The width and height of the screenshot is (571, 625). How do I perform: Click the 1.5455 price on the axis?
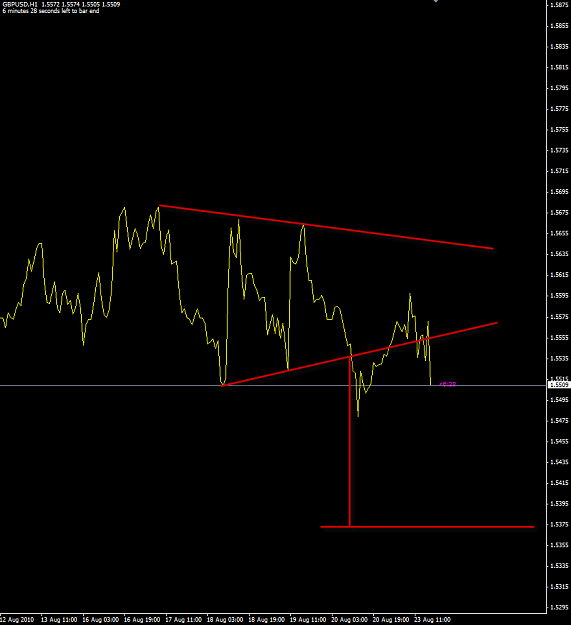(559, 442)
